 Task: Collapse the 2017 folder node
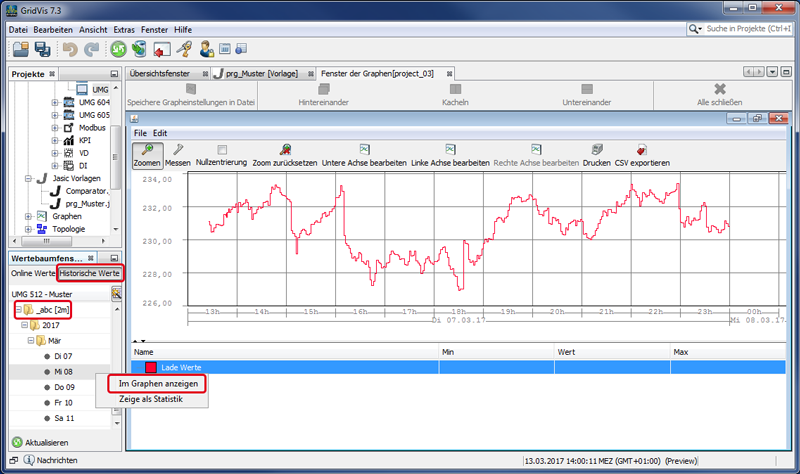click(x=24, y=325)
